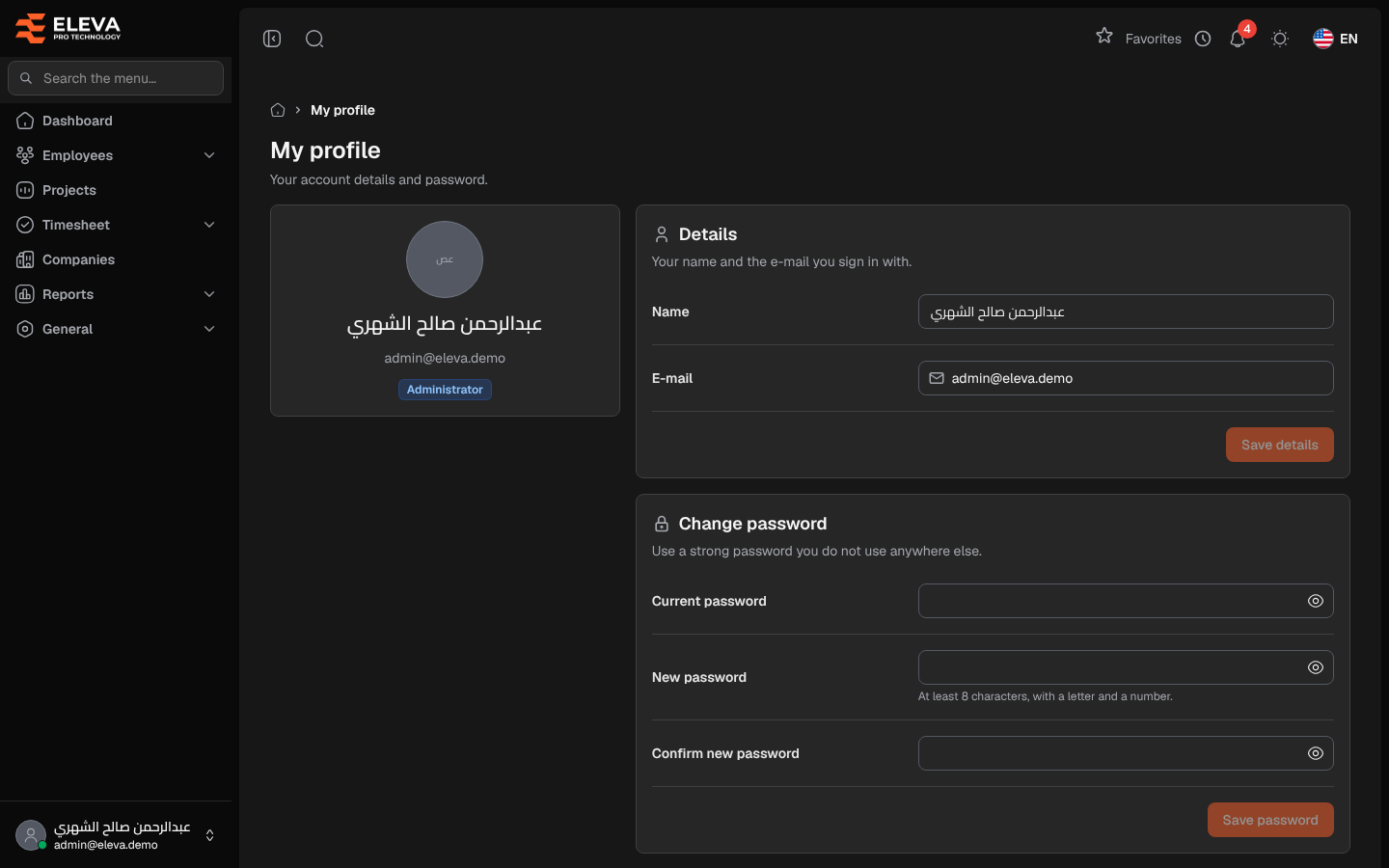The width and height of the screenshot is (1389, 868).
Task: Click the Save password button
Action: (1270, 820)
